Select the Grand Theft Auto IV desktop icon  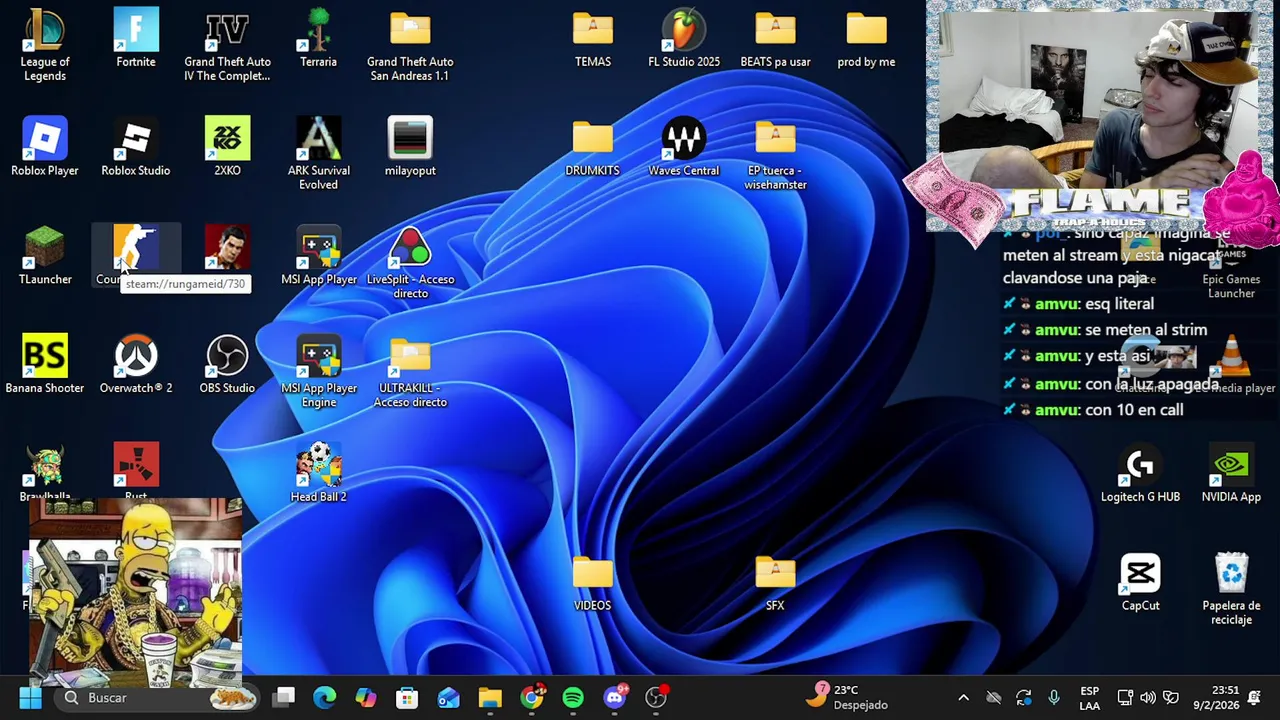(227, 45)
